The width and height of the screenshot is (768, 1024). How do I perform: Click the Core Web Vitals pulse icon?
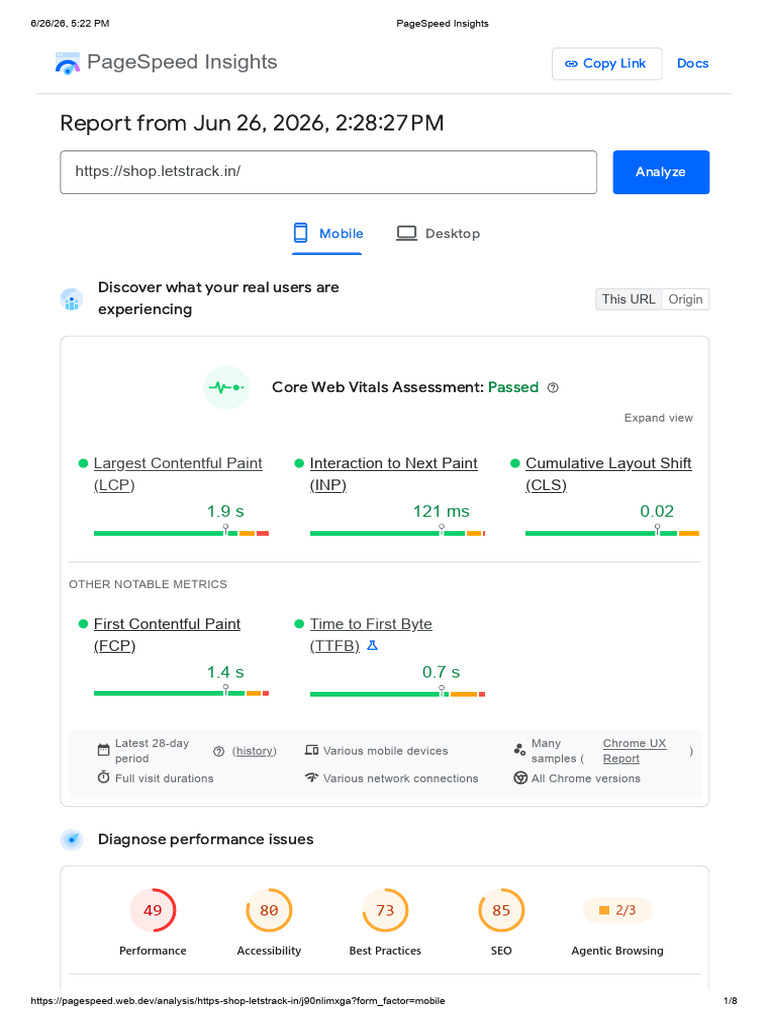click(x=227, y=387)
